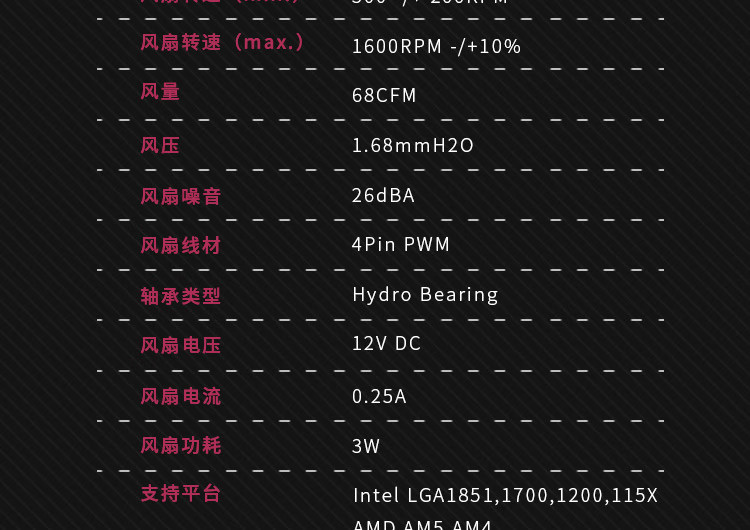Click the 风量 spec label

(160, 92)
